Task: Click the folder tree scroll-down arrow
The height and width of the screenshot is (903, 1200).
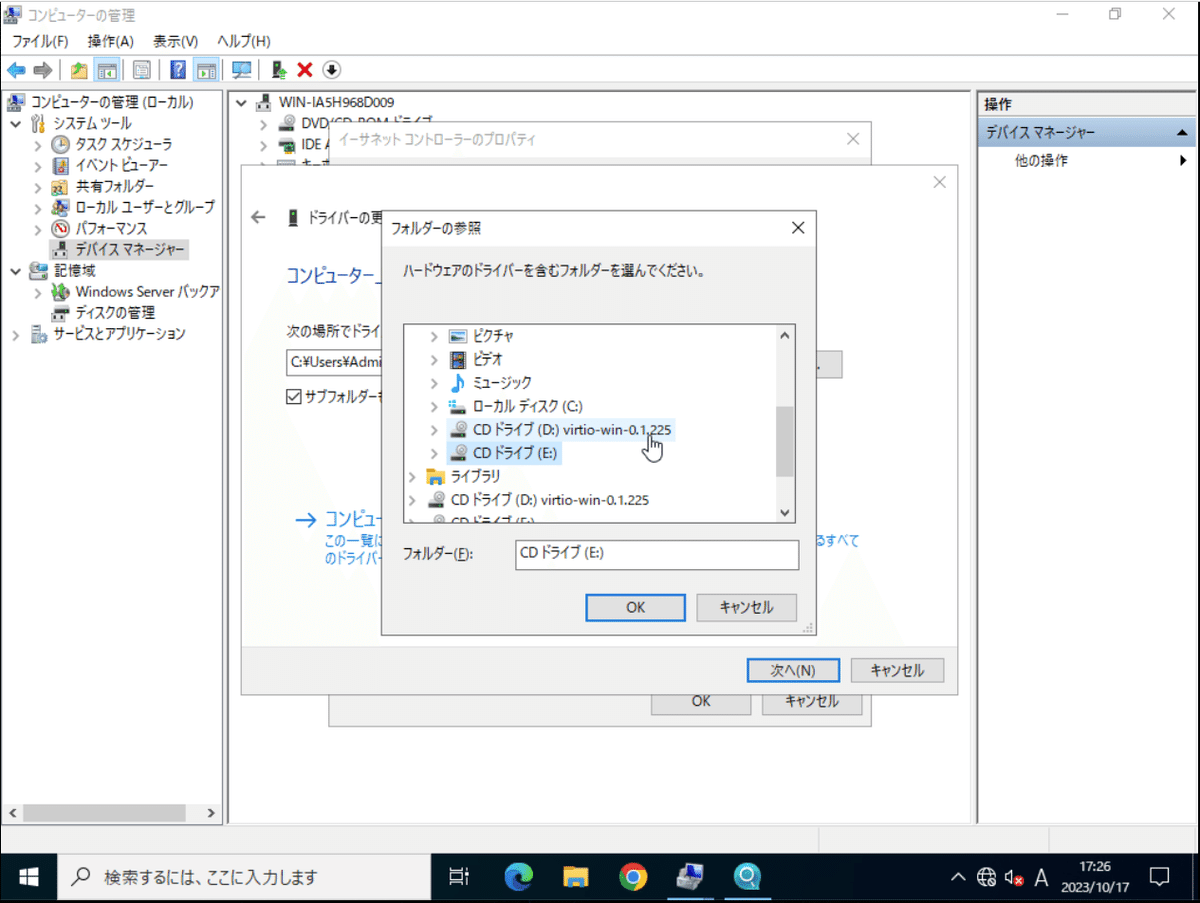Action: coord(785,512)
